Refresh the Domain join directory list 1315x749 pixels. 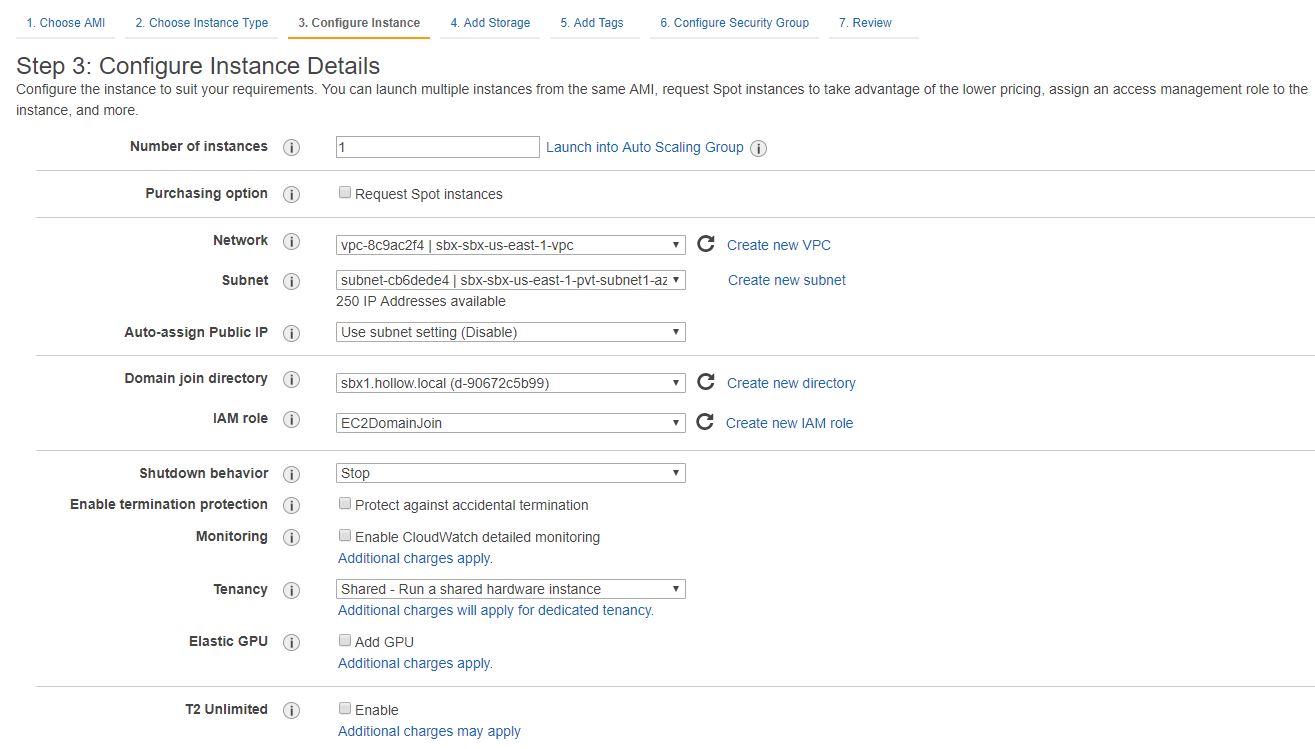706,382
